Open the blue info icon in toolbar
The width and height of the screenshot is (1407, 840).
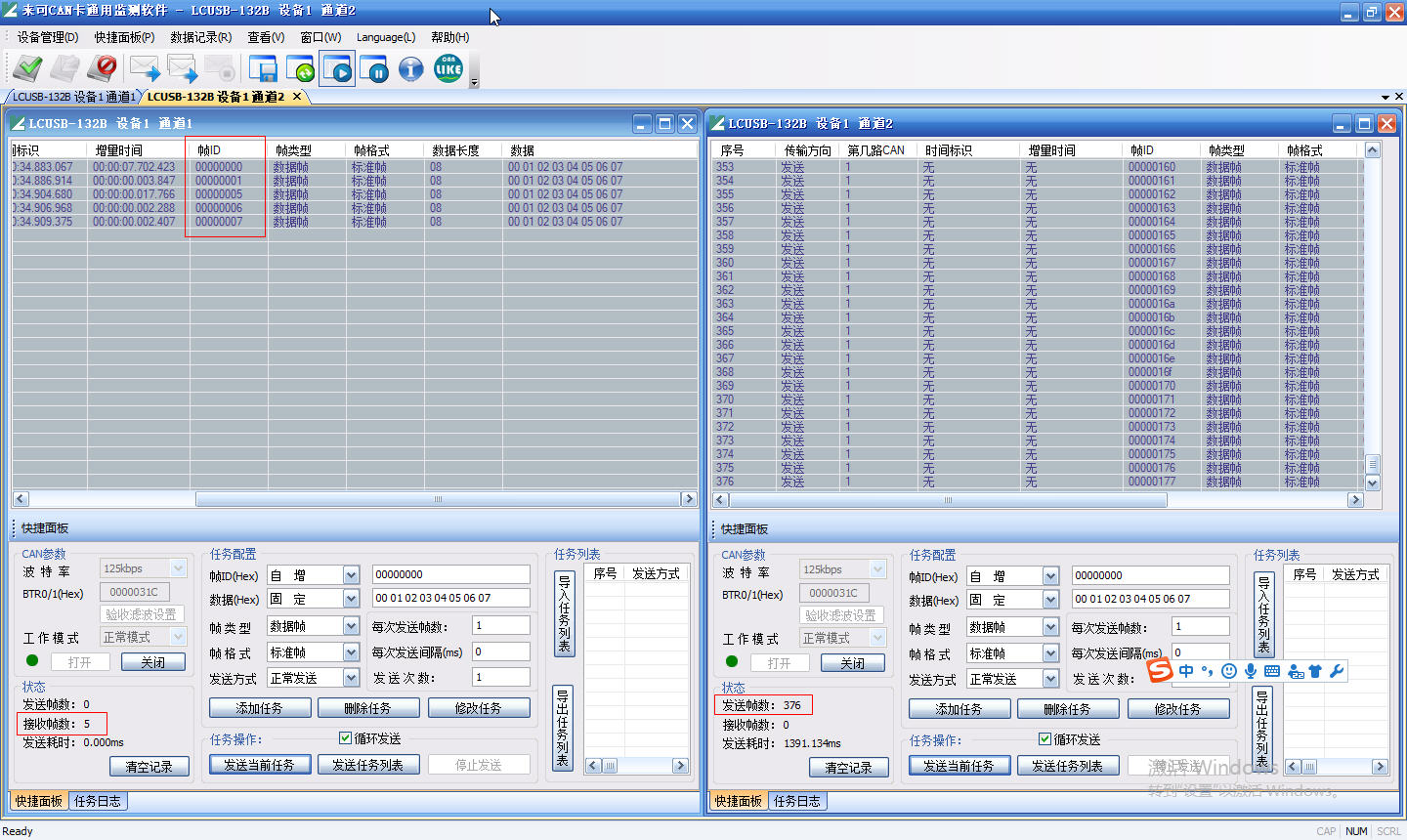(411, 68)
